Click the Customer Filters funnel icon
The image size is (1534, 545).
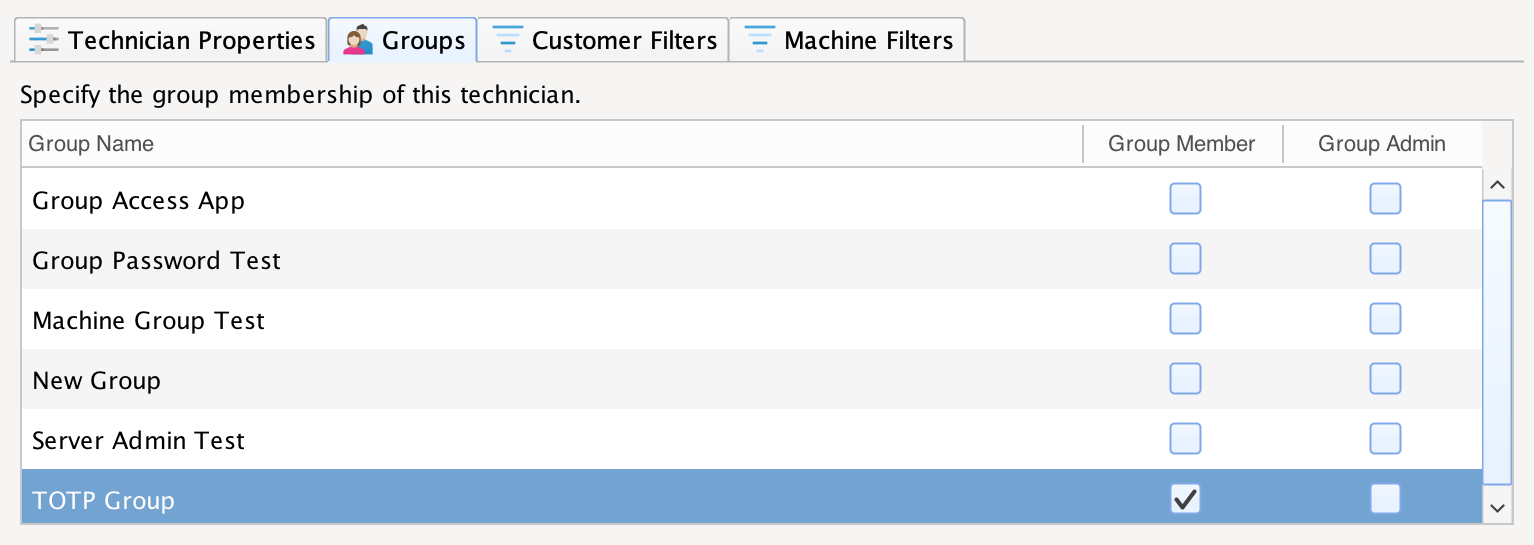pos(508,41)
